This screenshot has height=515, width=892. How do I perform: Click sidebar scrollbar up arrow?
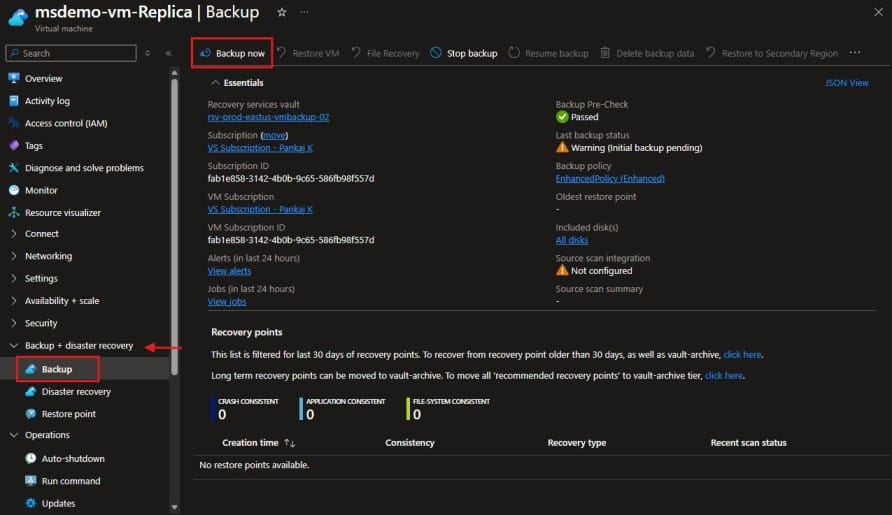175,73
